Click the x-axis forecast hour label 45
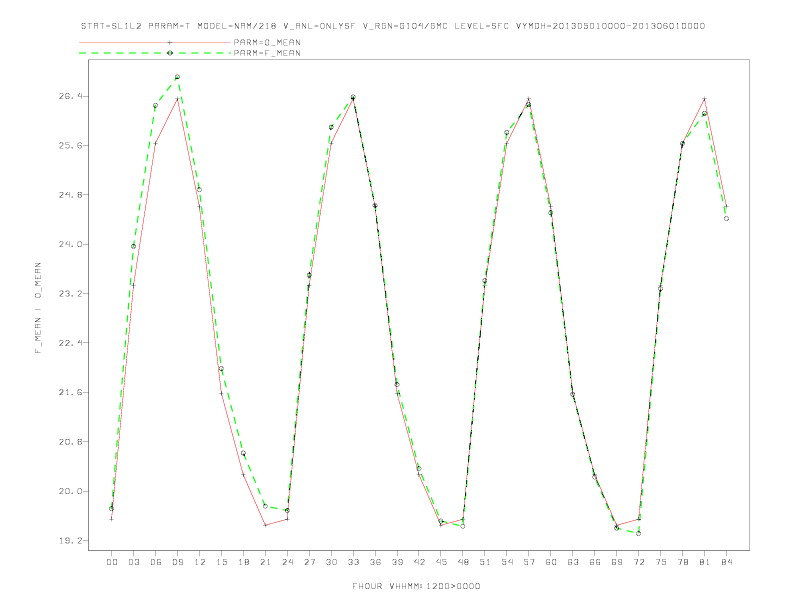This screenshot has height=612, width=792. [441, 562]
